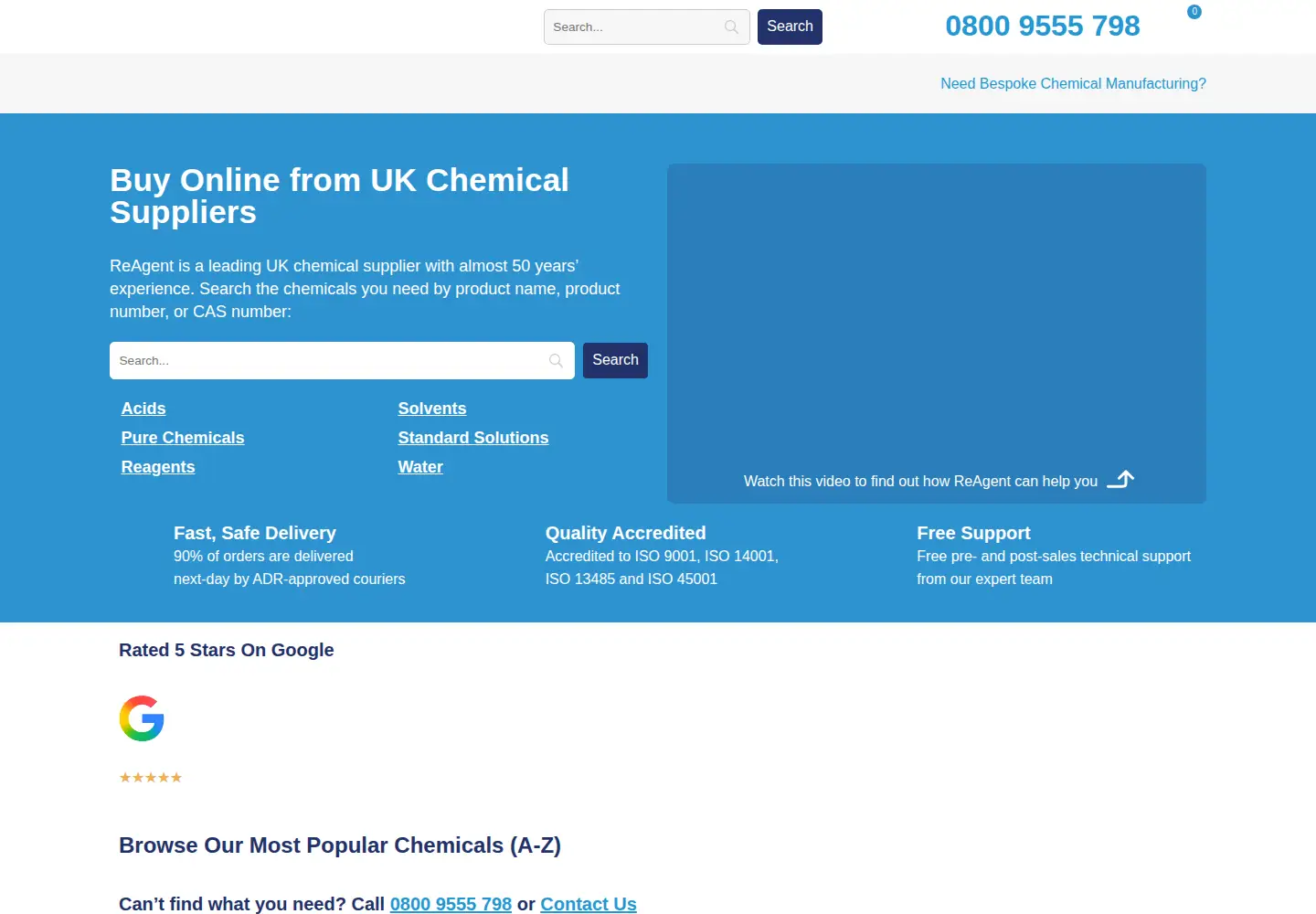Viewport: 1316px width, 914px height.
Task: Click the magnifier icon in hero search box
Action: [x=556, y=361]
